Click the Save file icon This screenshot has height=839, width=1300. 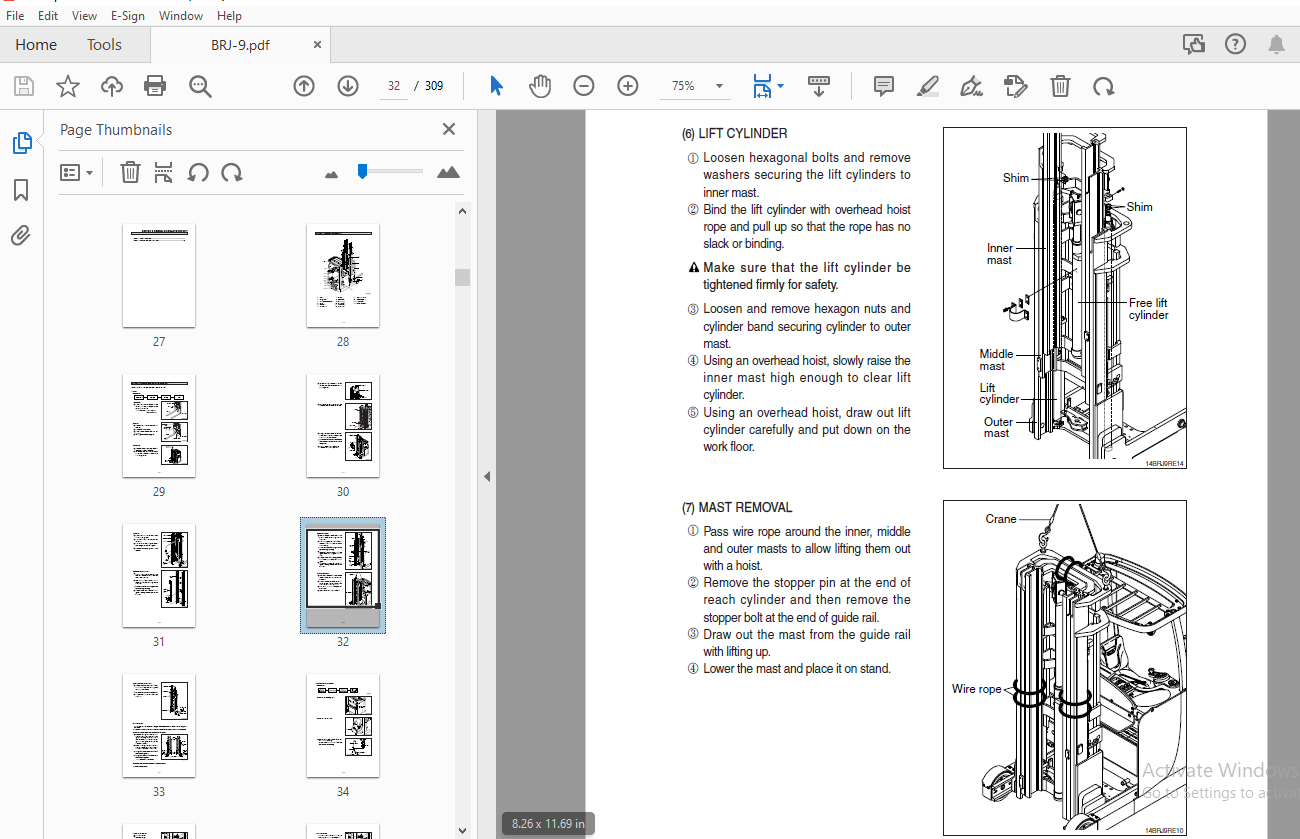pos(24,86)
